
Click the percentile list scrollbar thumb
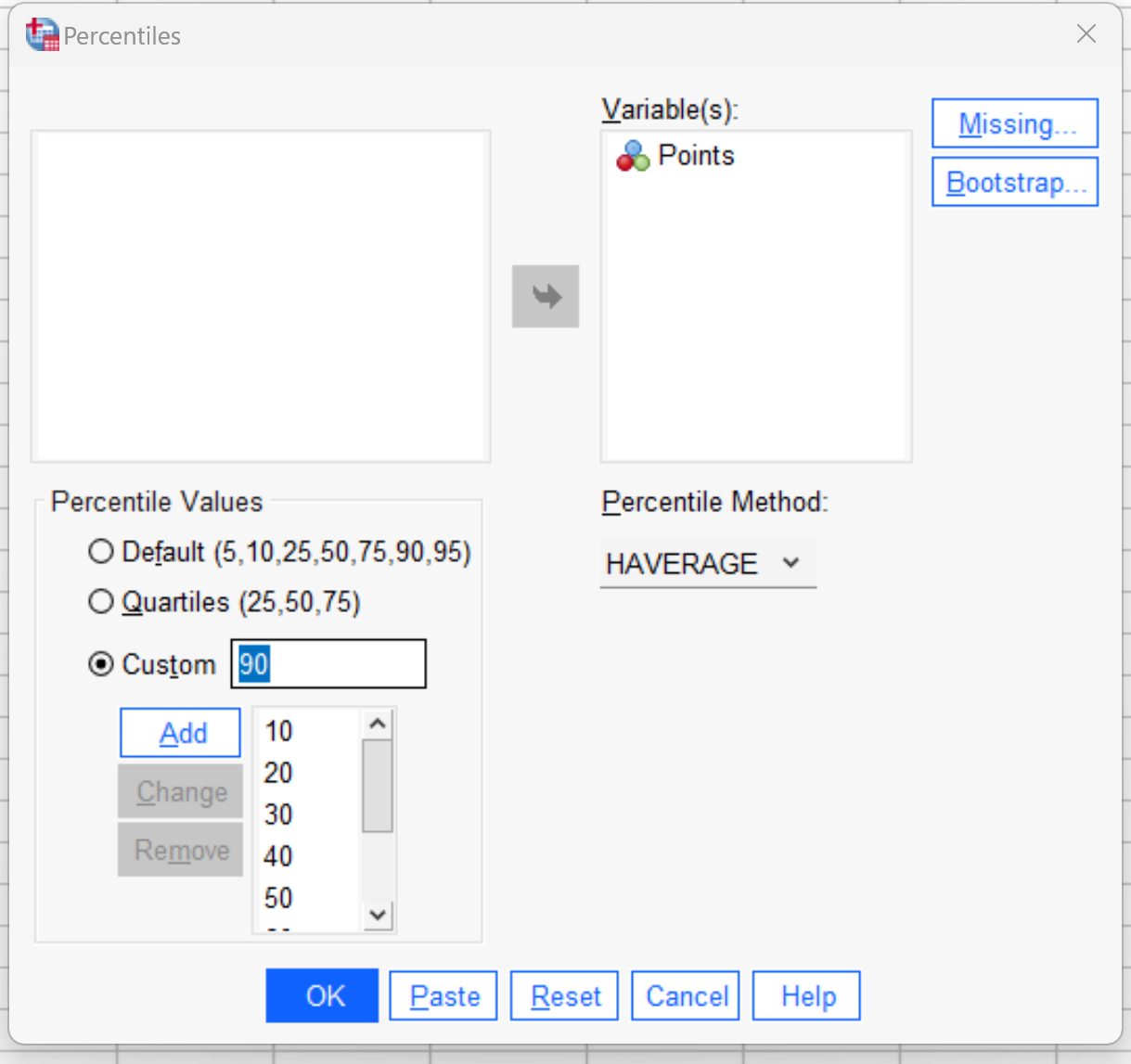377,787
